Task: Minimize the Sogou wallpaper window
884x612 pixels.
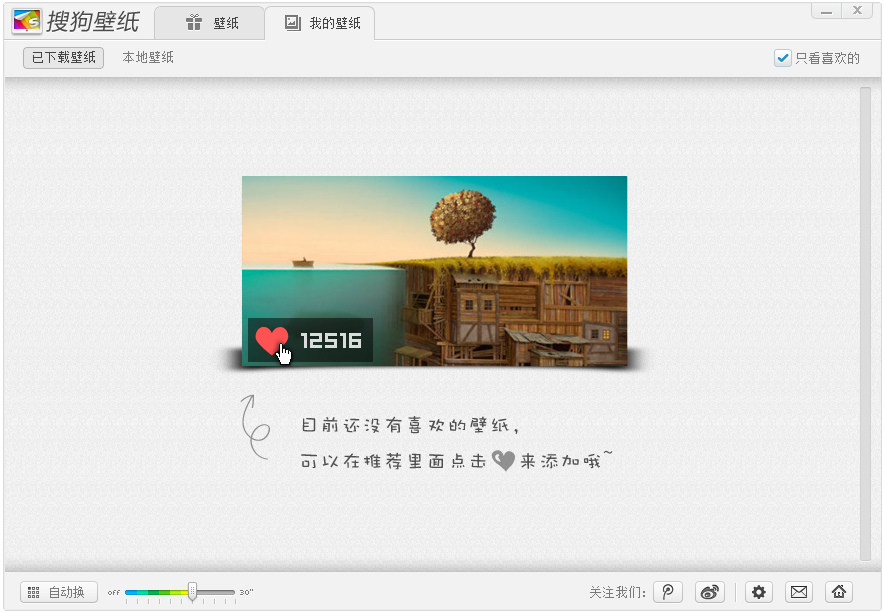Action: point(826,11)
